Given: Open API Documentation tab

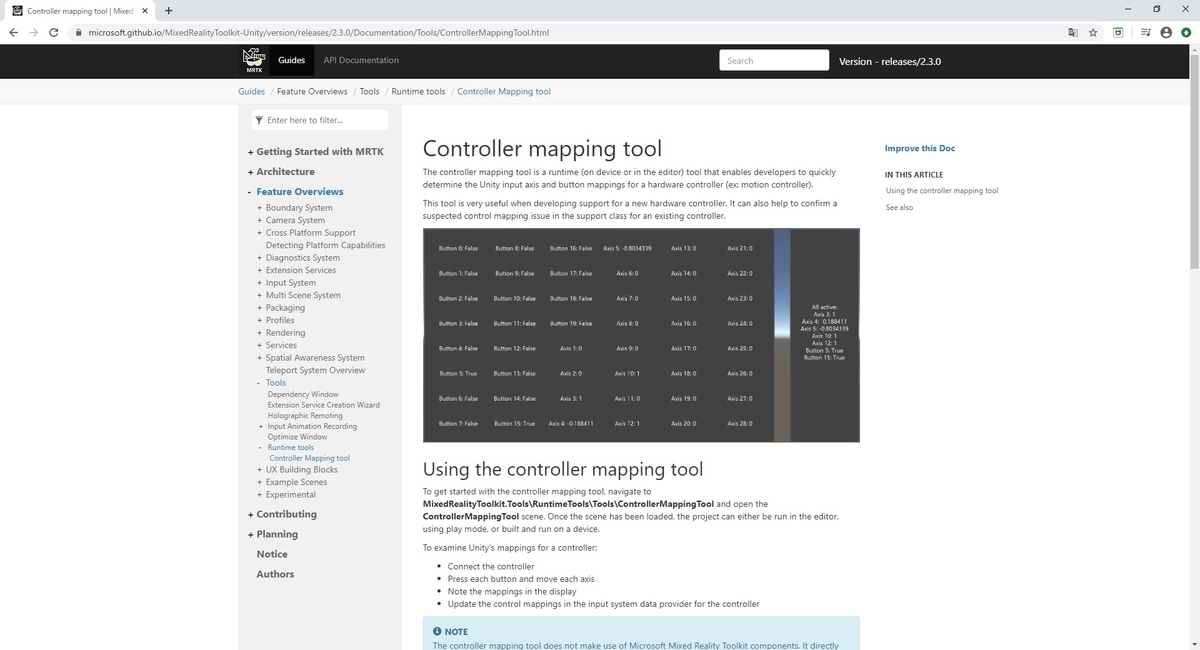Looking at the screenshot, I should (x=361, y=60).
